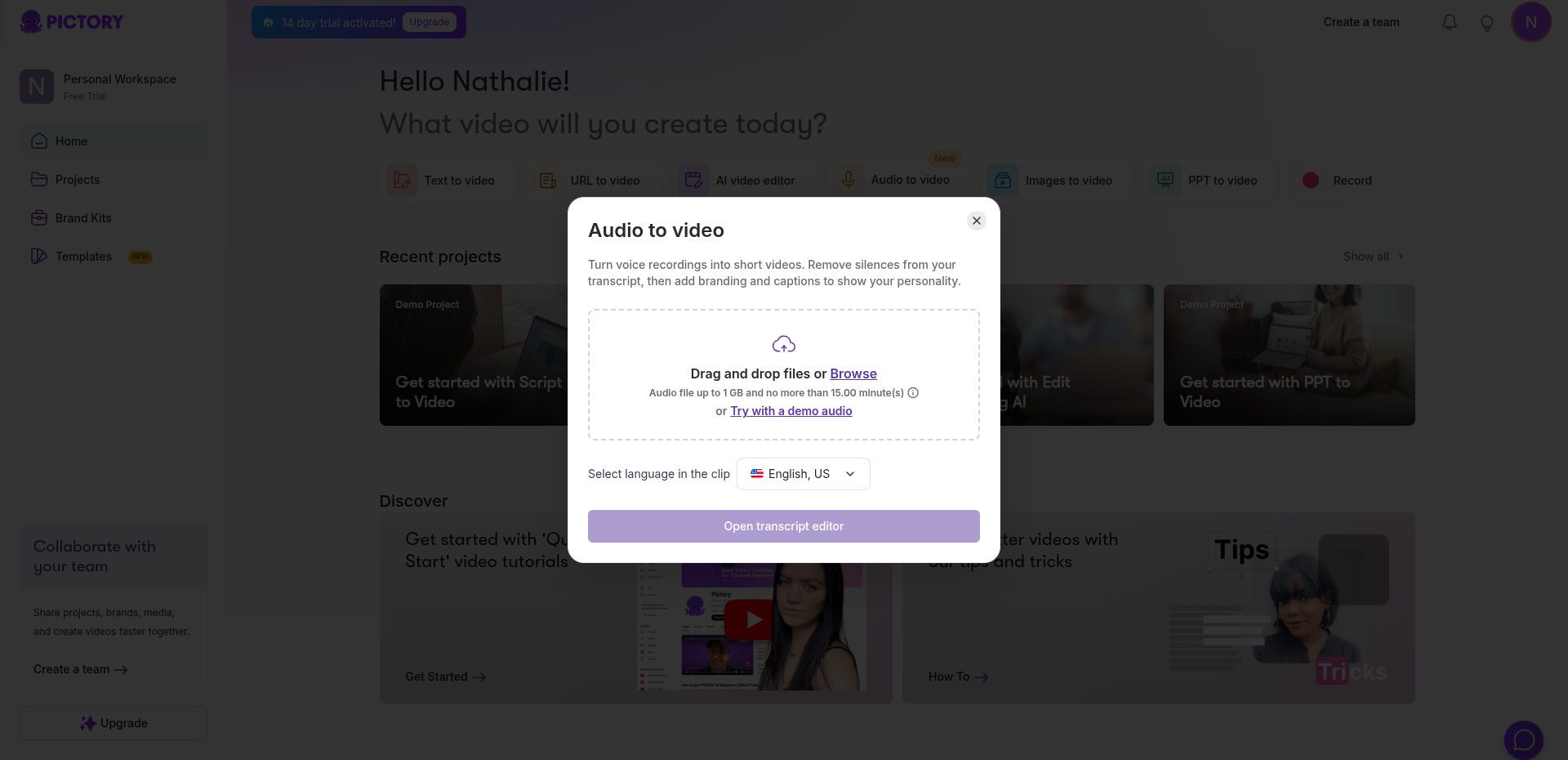Close the Audio to video dialog
This screenshot has width=1568, height=760.
point(976,221)
